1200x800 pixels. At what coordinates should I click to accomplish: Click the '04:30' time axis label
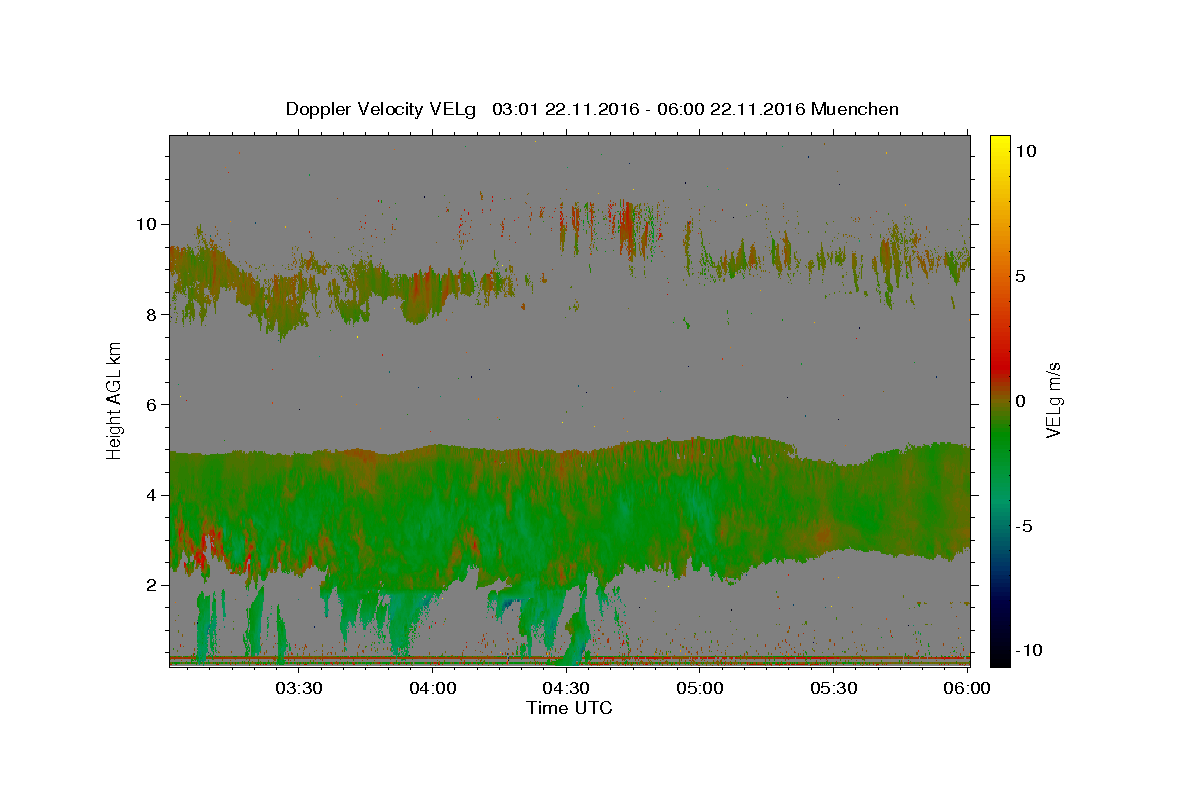(566, 688)
